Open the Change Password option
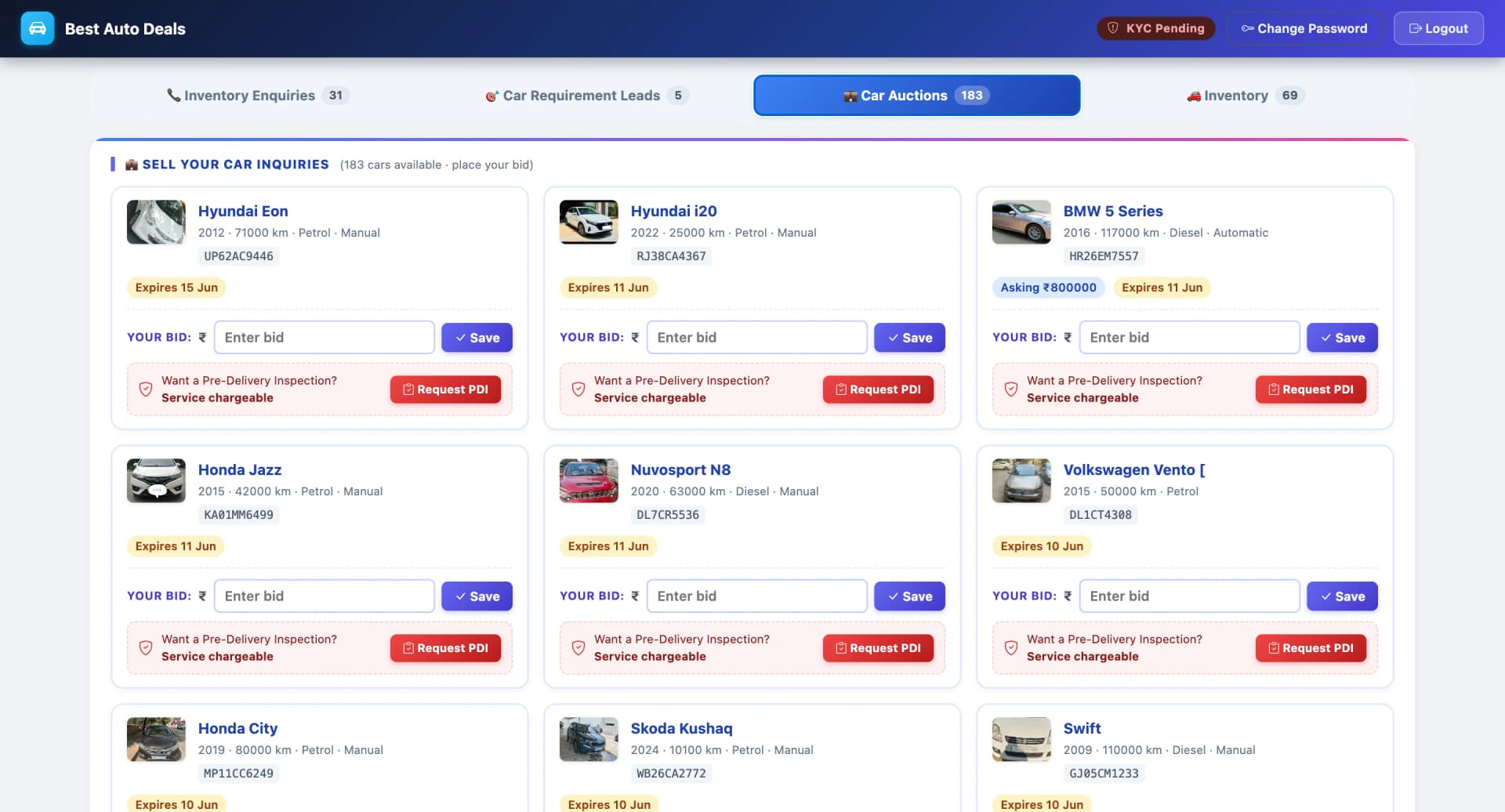This screenshot has height=812, width=1505. (x=1304, y=28)
